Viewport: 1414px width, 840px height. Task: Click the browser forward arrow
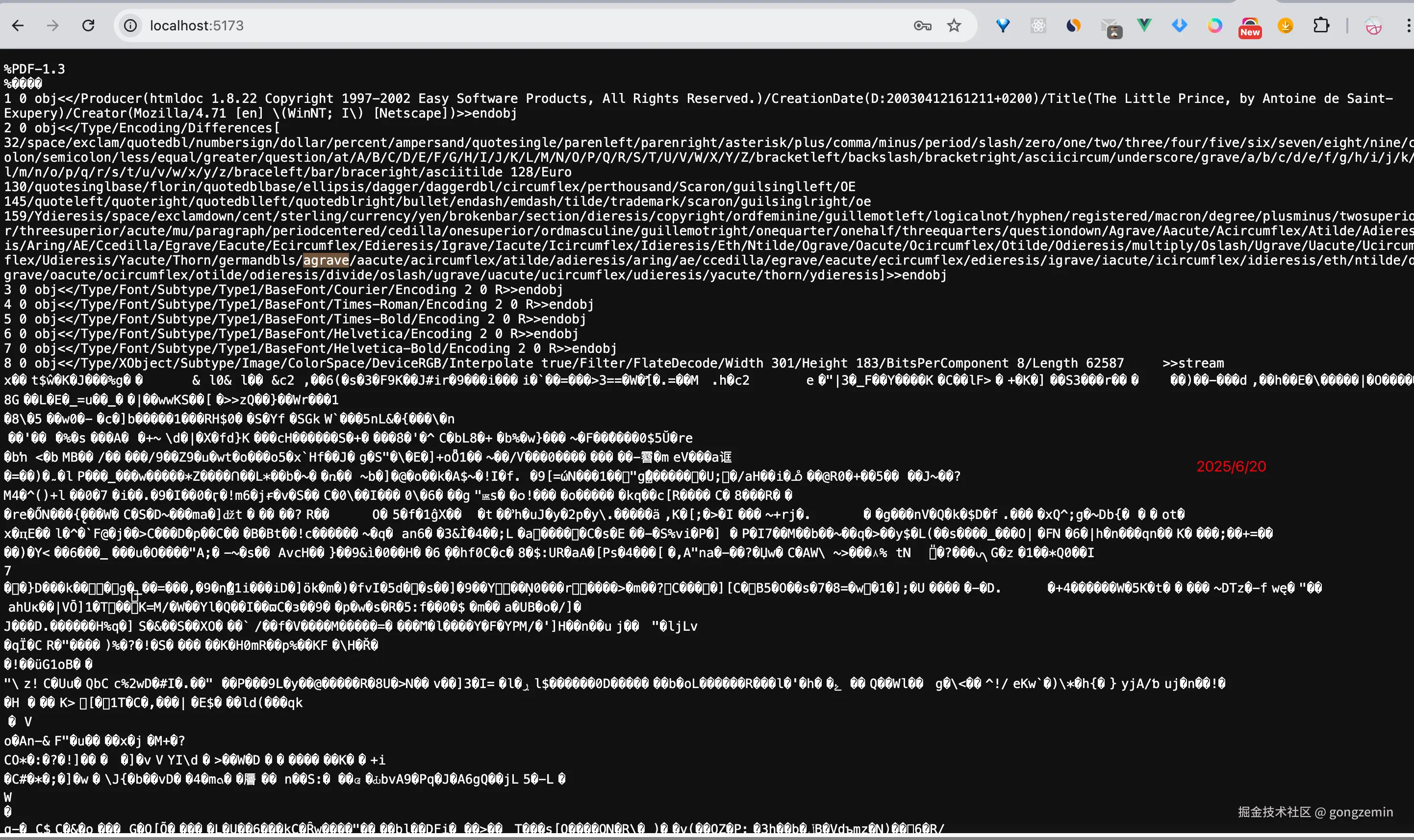click(x=52, y=25)
